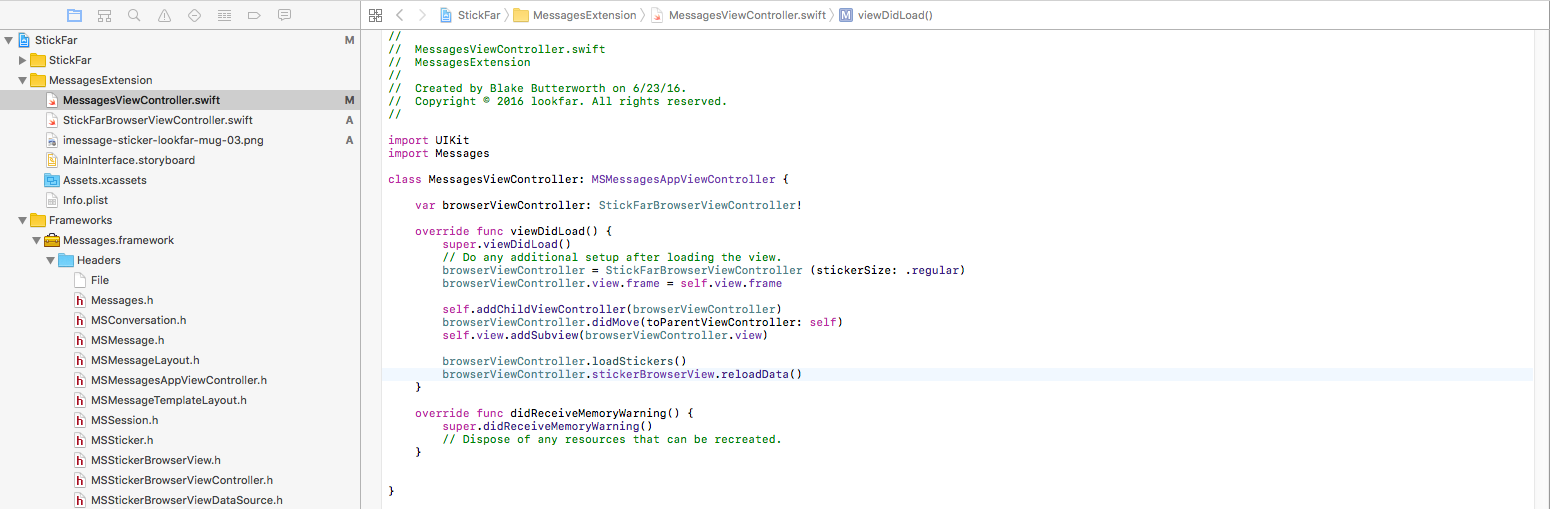Image resolution: width=1550 pixels, height=509 pixels.
Task: Open MSMessagesAppViewController.h header
Action: tap(180, 380)
